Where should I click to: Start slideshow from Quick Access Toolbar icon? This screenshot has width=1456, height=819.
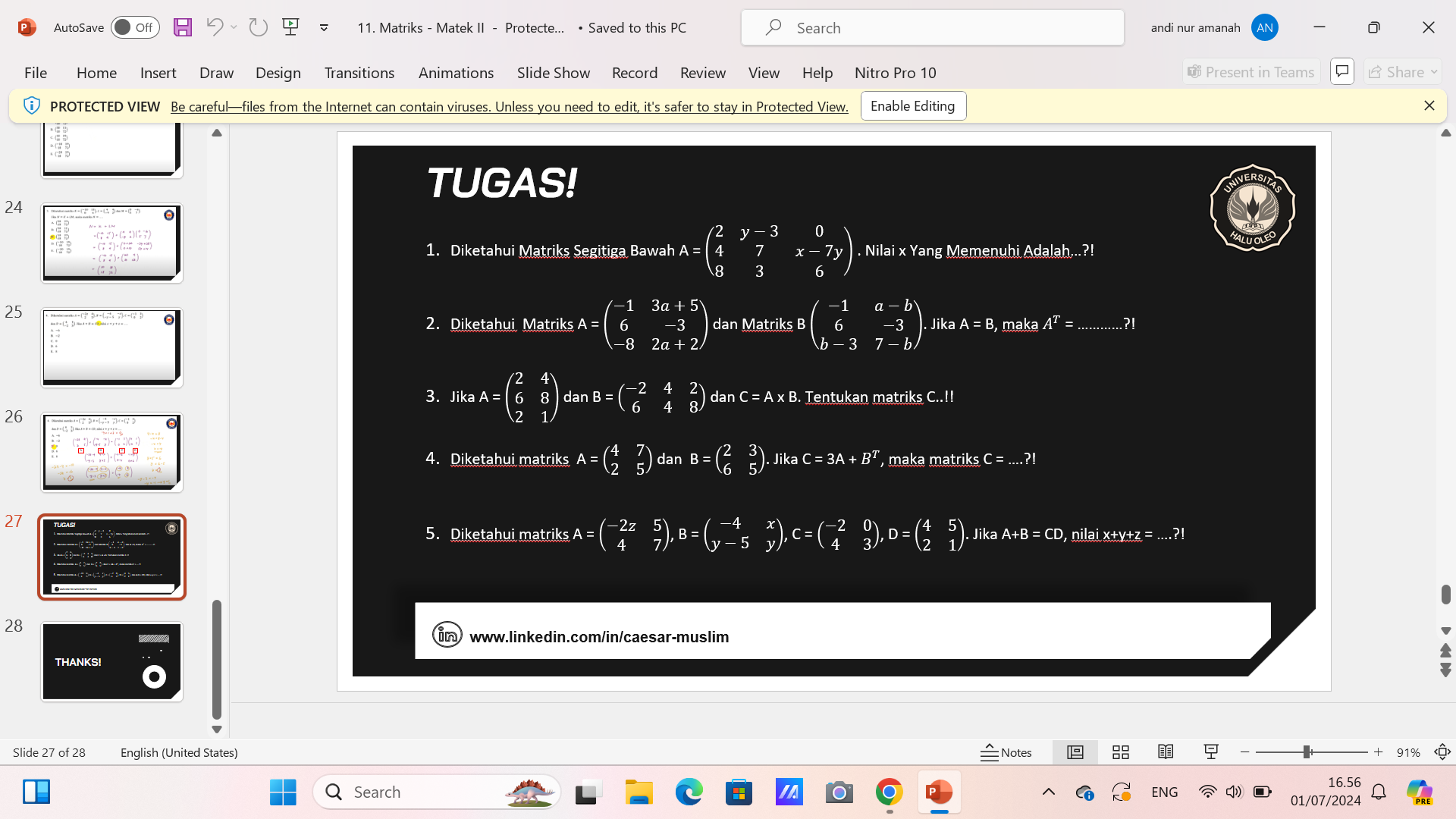[291, 27]
